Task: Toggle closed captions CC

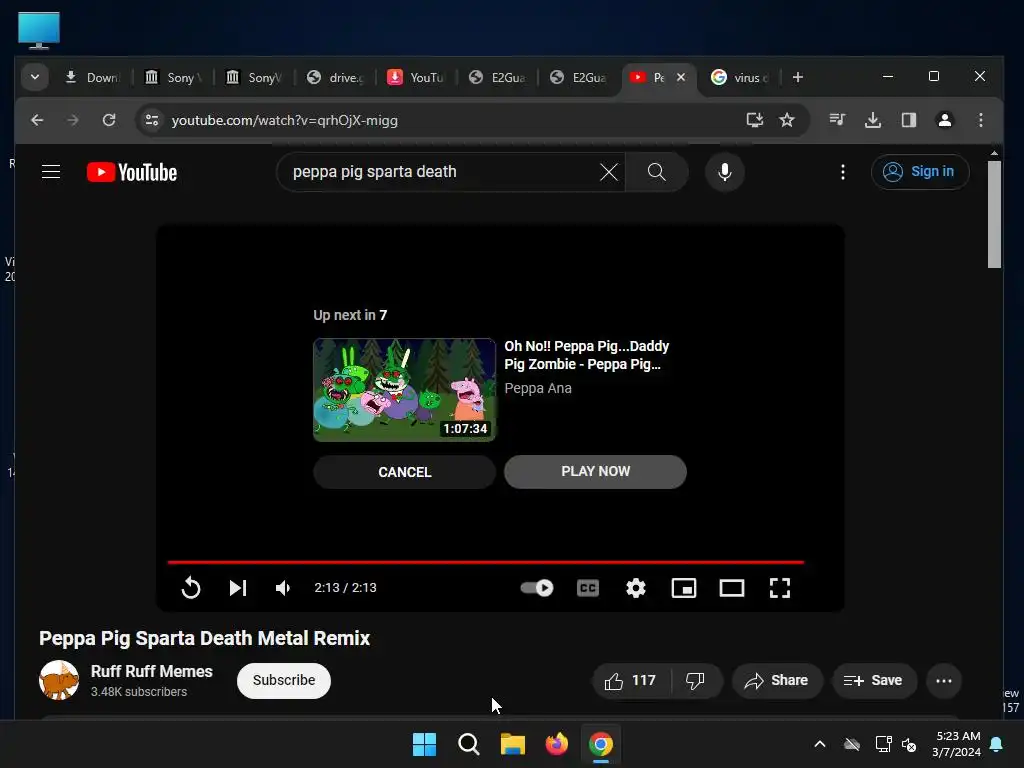Action: pos(588,588)
